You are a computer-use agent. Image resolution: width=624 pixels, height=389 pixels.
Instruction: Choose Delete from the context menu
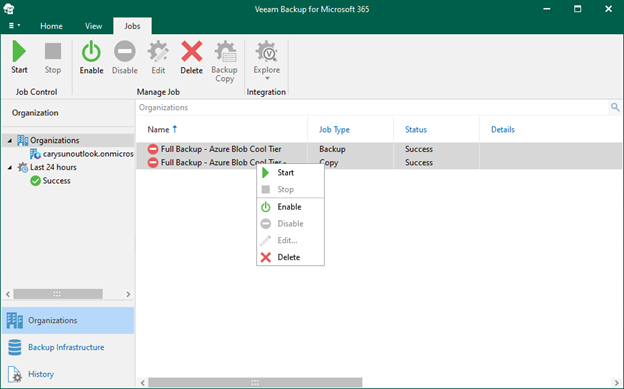click(x=291, y=257)
